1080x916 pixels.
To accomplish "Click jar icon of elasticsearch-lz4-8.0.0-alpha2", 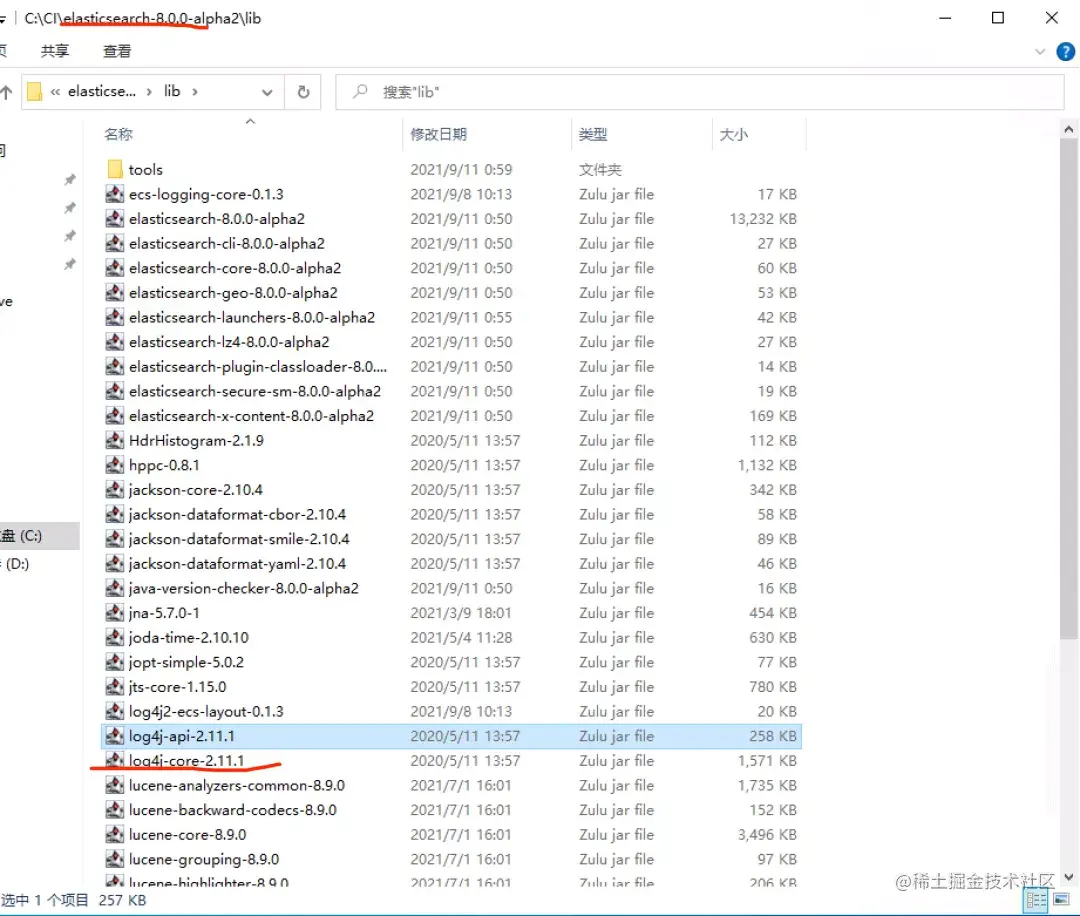I will click(114, 342).
